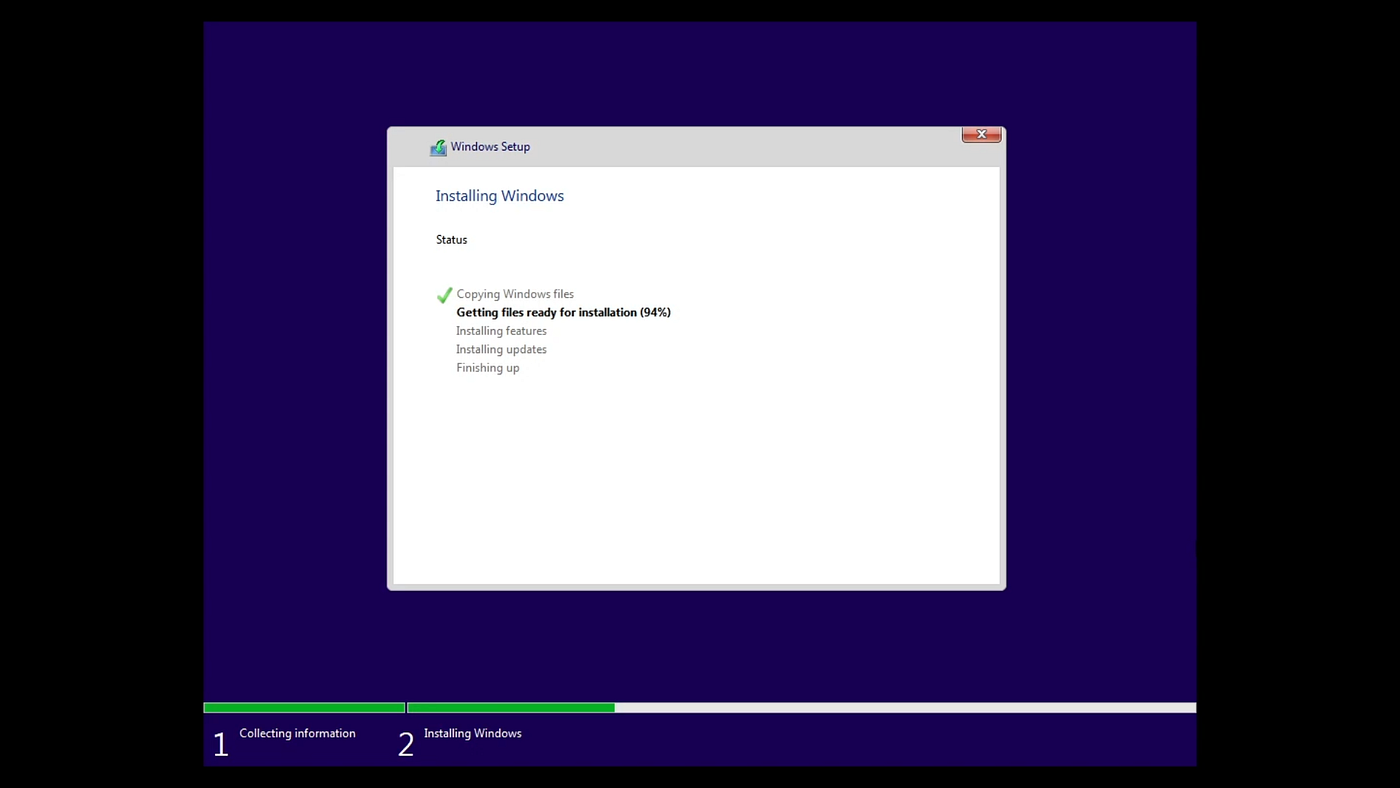The image size is (1400, 788).
Task: Click the Windows Setup logo icon
Action: 437,146
